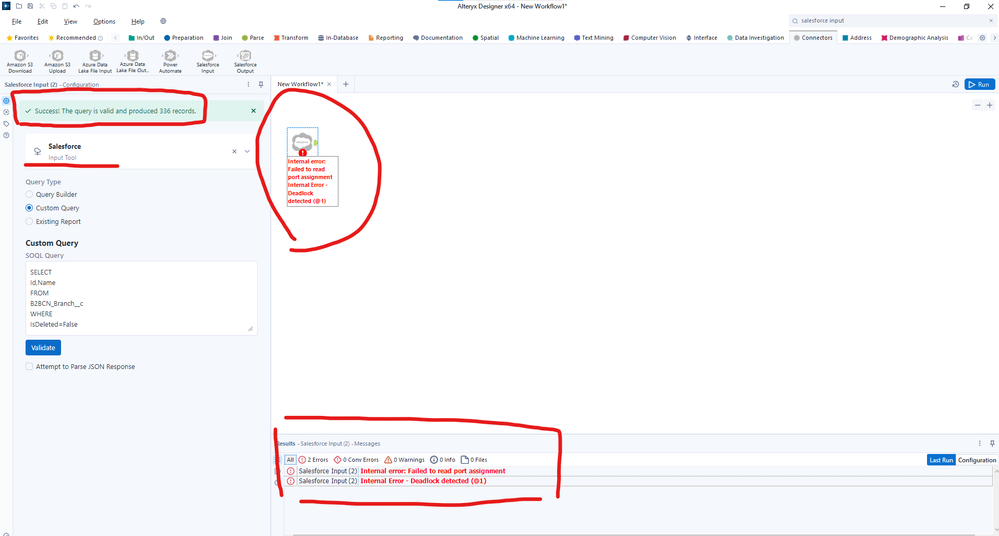This screenshot has height=536, width=999.
Task: Open the Edit menu
Action: coord(43,21)
